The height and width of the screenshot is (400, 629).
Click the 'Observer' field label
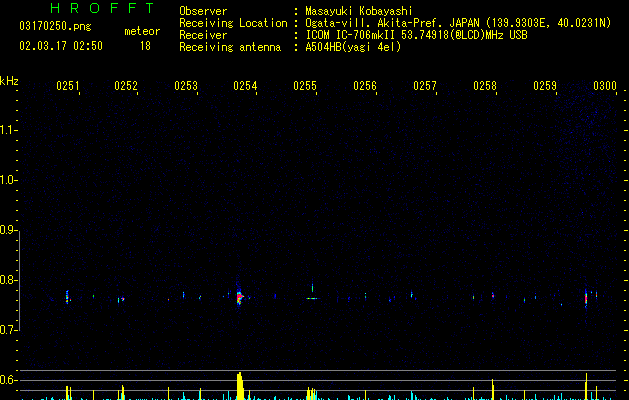pos(203,11)
